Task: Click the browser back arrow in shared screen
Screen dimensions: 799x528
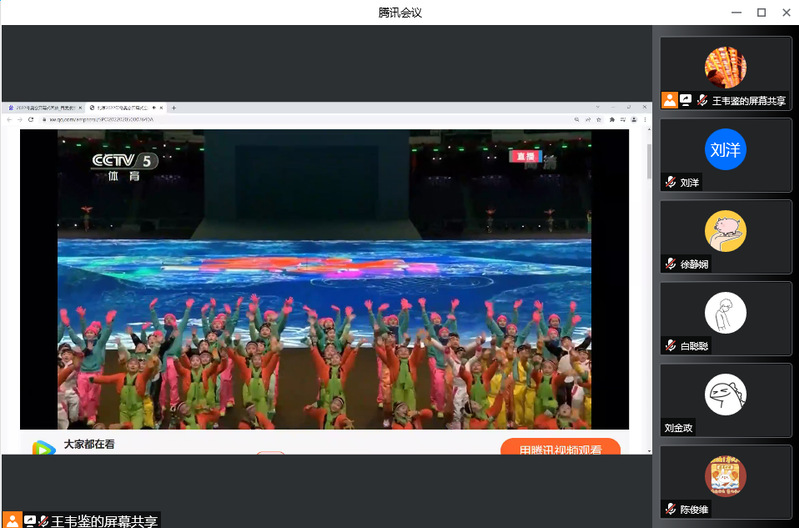Action: click(x=9, y=119)
